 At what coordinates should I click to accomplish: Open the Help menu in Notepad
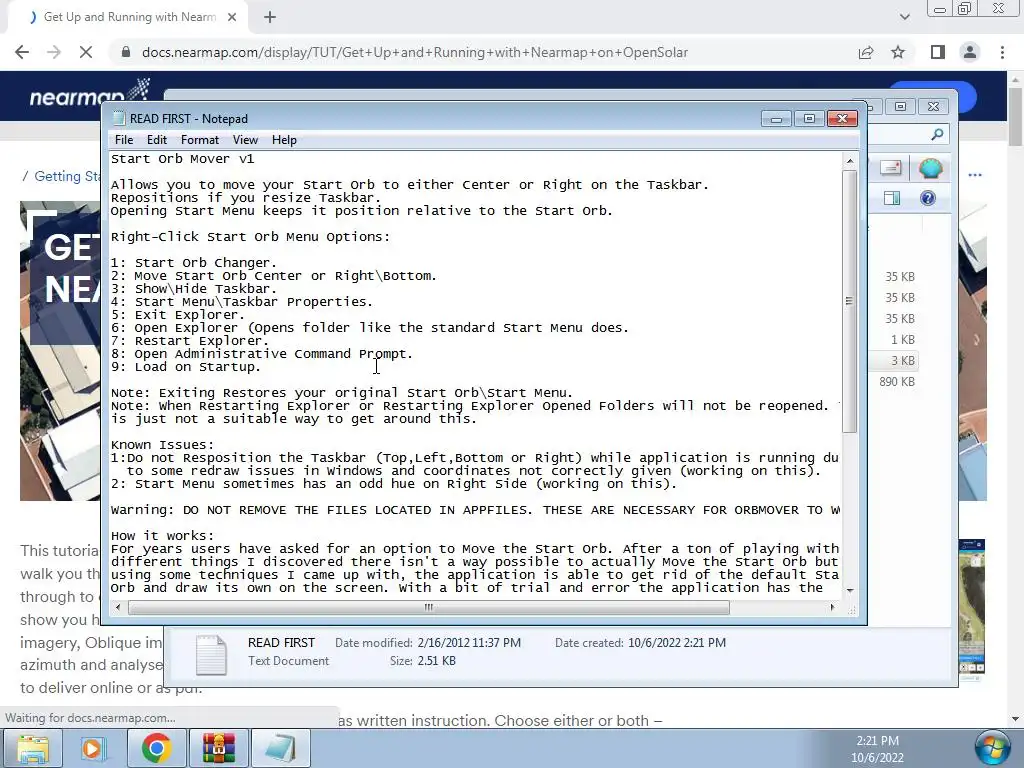point(284,140)
